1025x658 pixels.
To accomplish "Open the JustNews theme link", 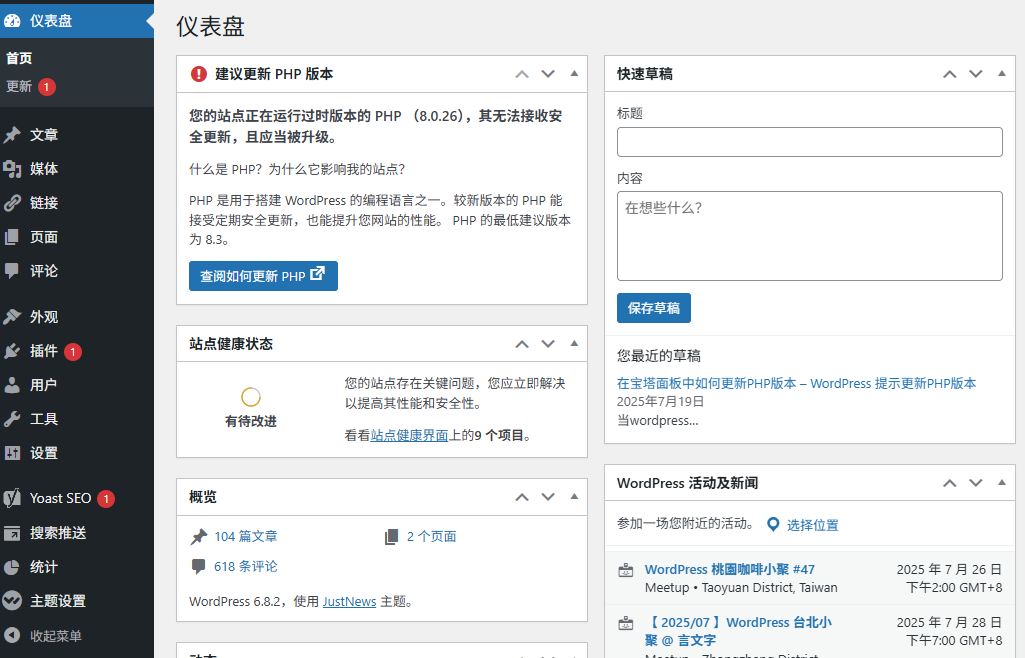I will [x=349, y=601].
